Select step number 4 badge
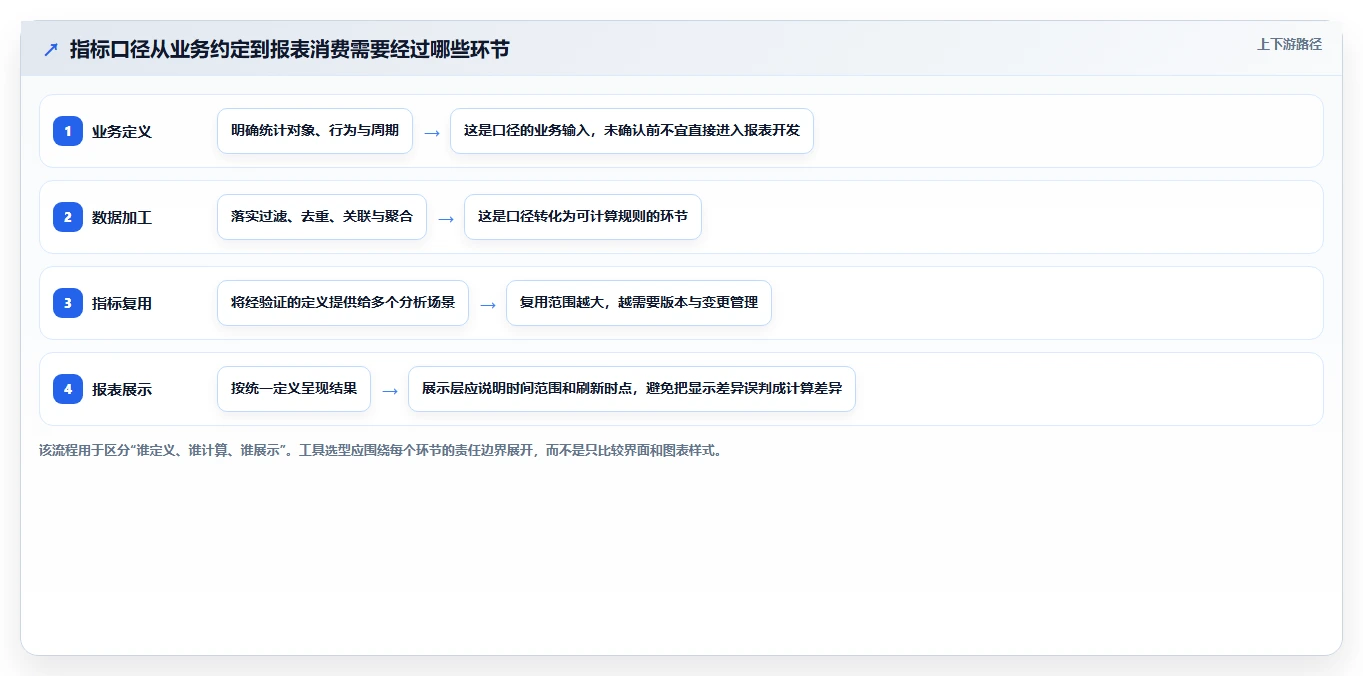 (68, 389)
